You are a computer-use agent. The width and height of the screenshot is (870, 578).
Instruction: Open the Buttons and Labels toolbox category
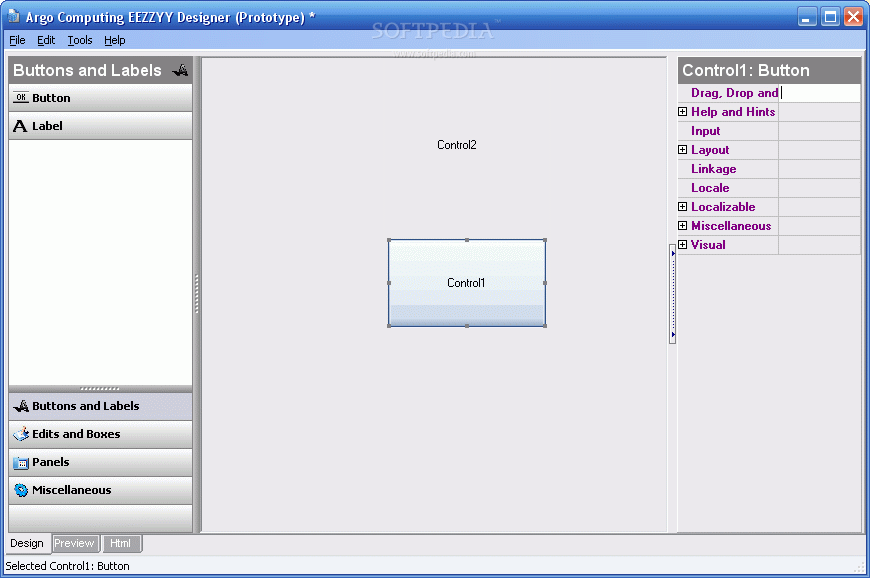point(100,406)
